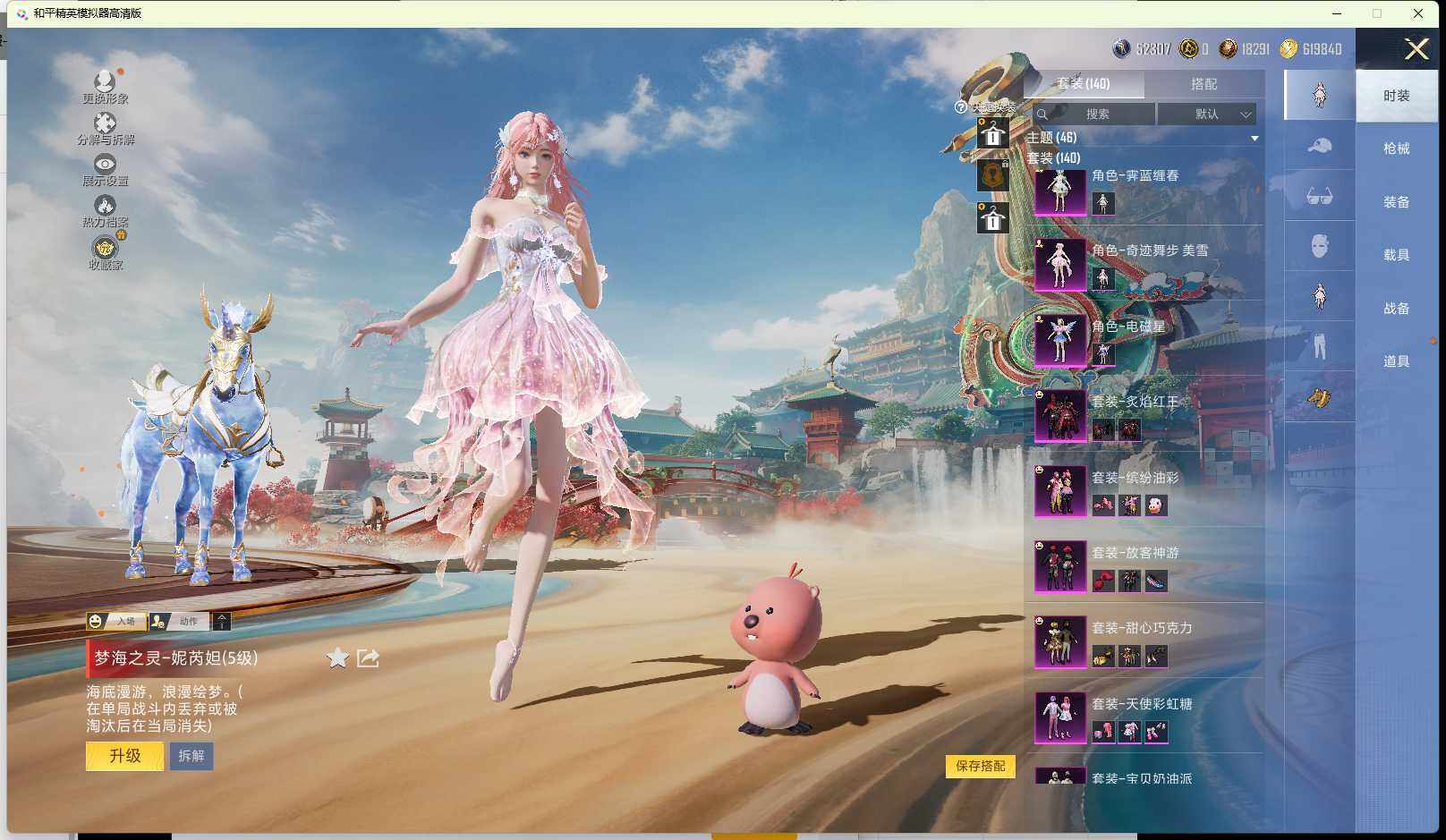The height and width of the screenshot is (840, 1446).
Task: Open the 默认 sort dropdown
Action: [x=1207, y=115]
